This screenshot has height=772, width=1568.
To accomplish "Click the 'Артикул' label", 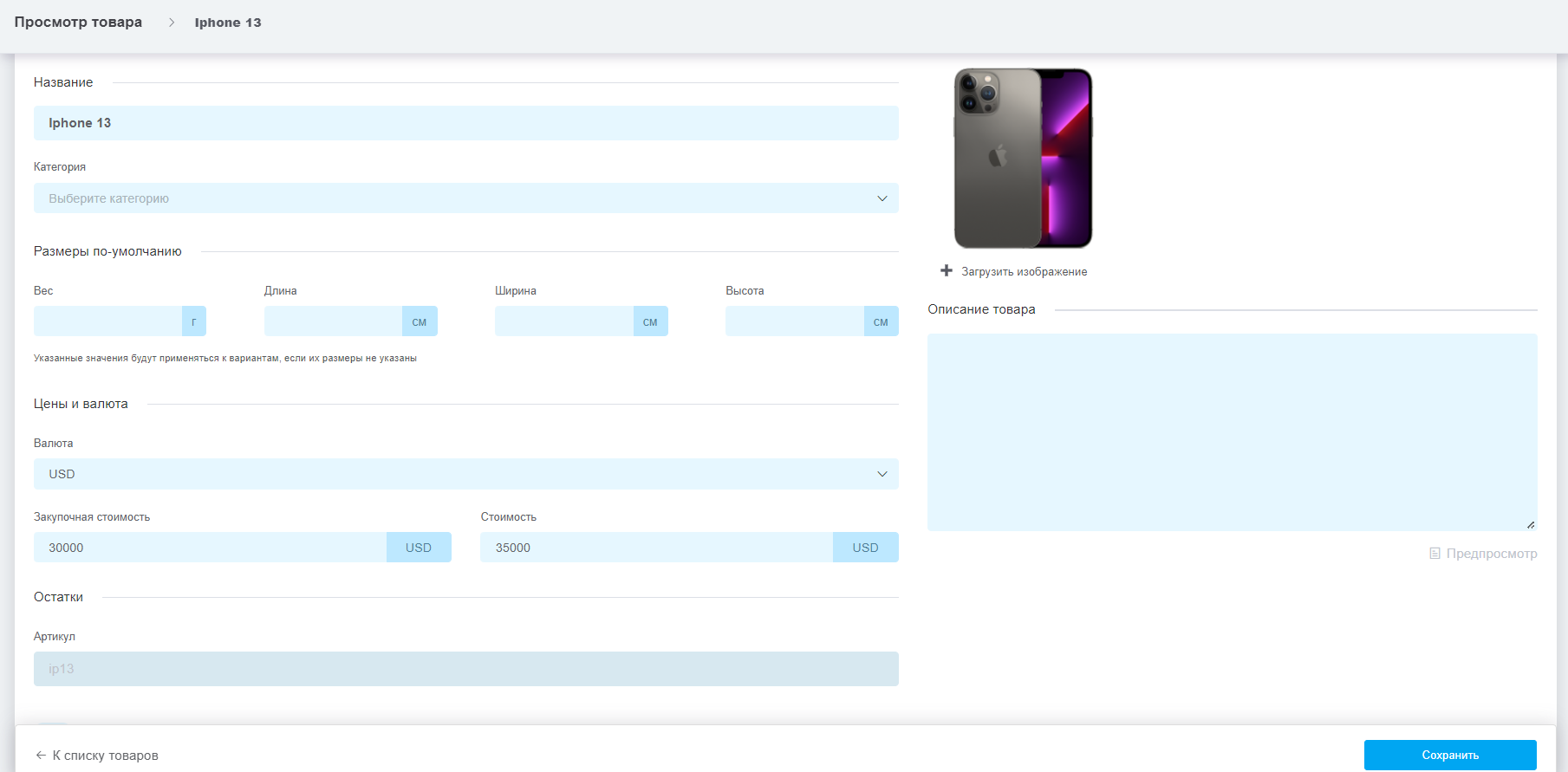I will 55,637.
